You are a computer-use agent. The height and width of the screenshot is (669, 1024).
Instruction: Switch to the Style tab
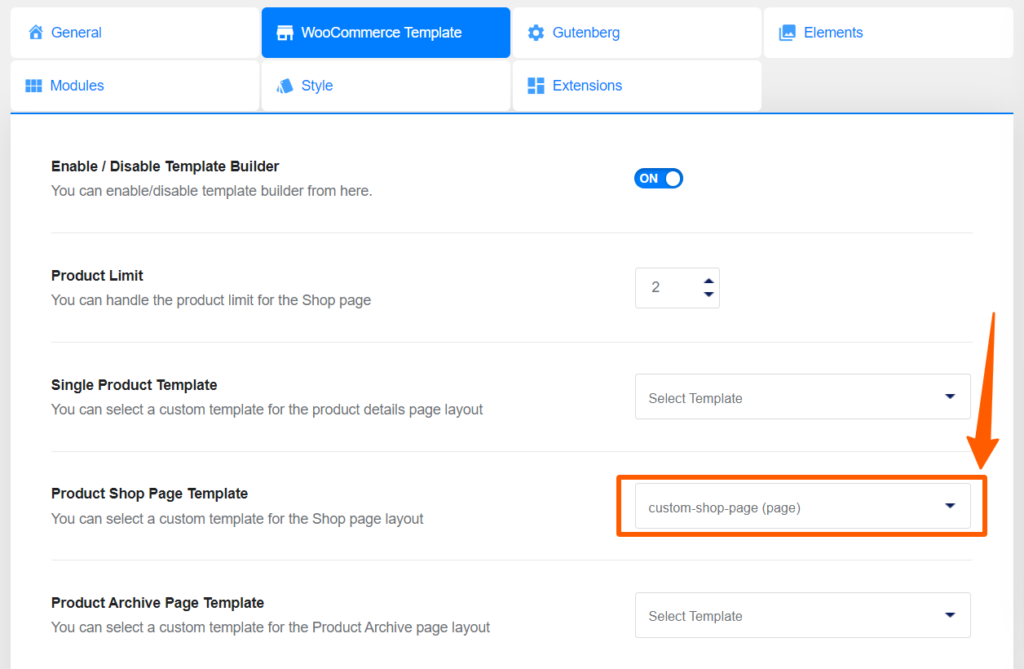[x=386, y=86]
